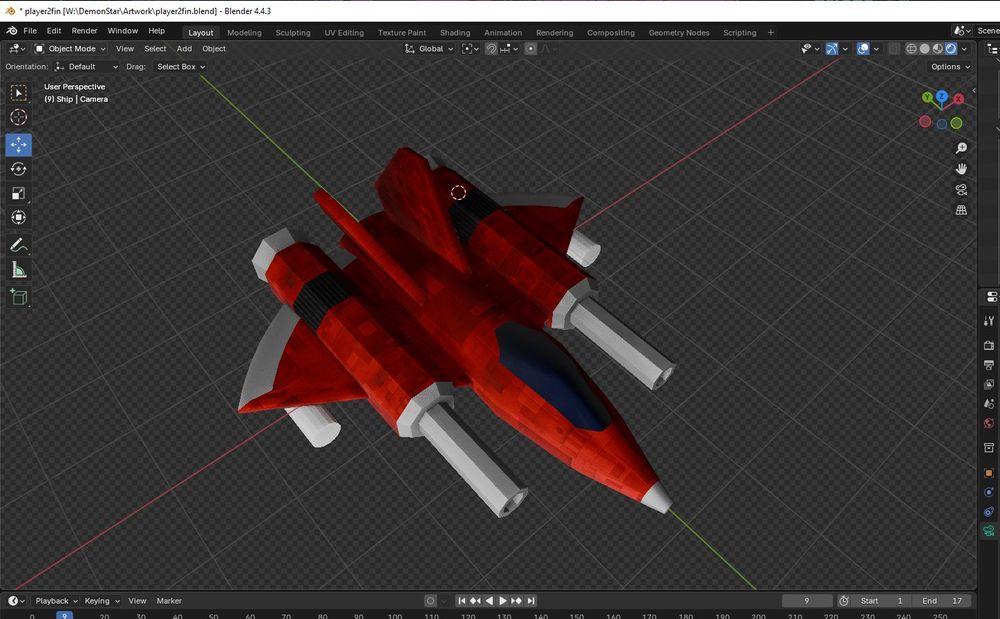Open the Render properties tab icon
This screenshot has height=619, width=1000.
tap(989, 345)
